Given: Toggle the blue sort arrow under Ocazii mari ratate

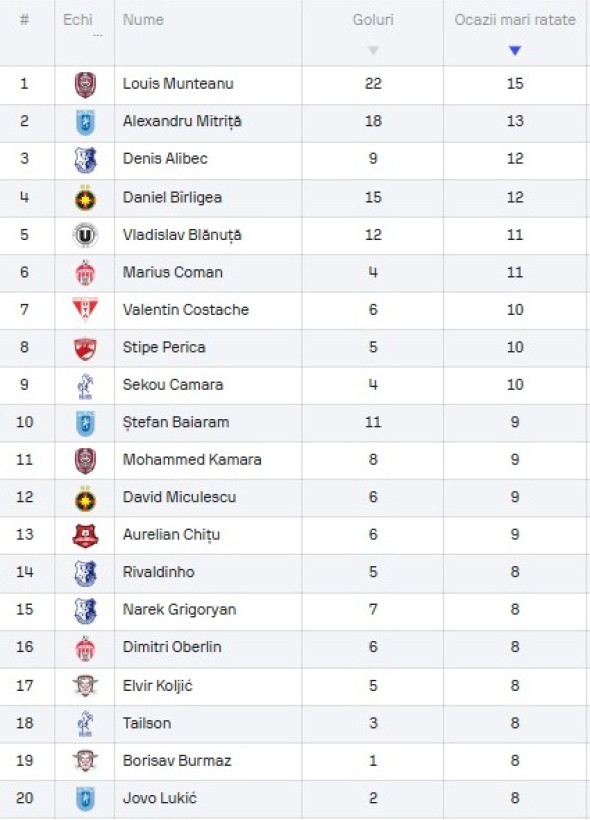Looking at the screenshot, I should tap(515, 51).
